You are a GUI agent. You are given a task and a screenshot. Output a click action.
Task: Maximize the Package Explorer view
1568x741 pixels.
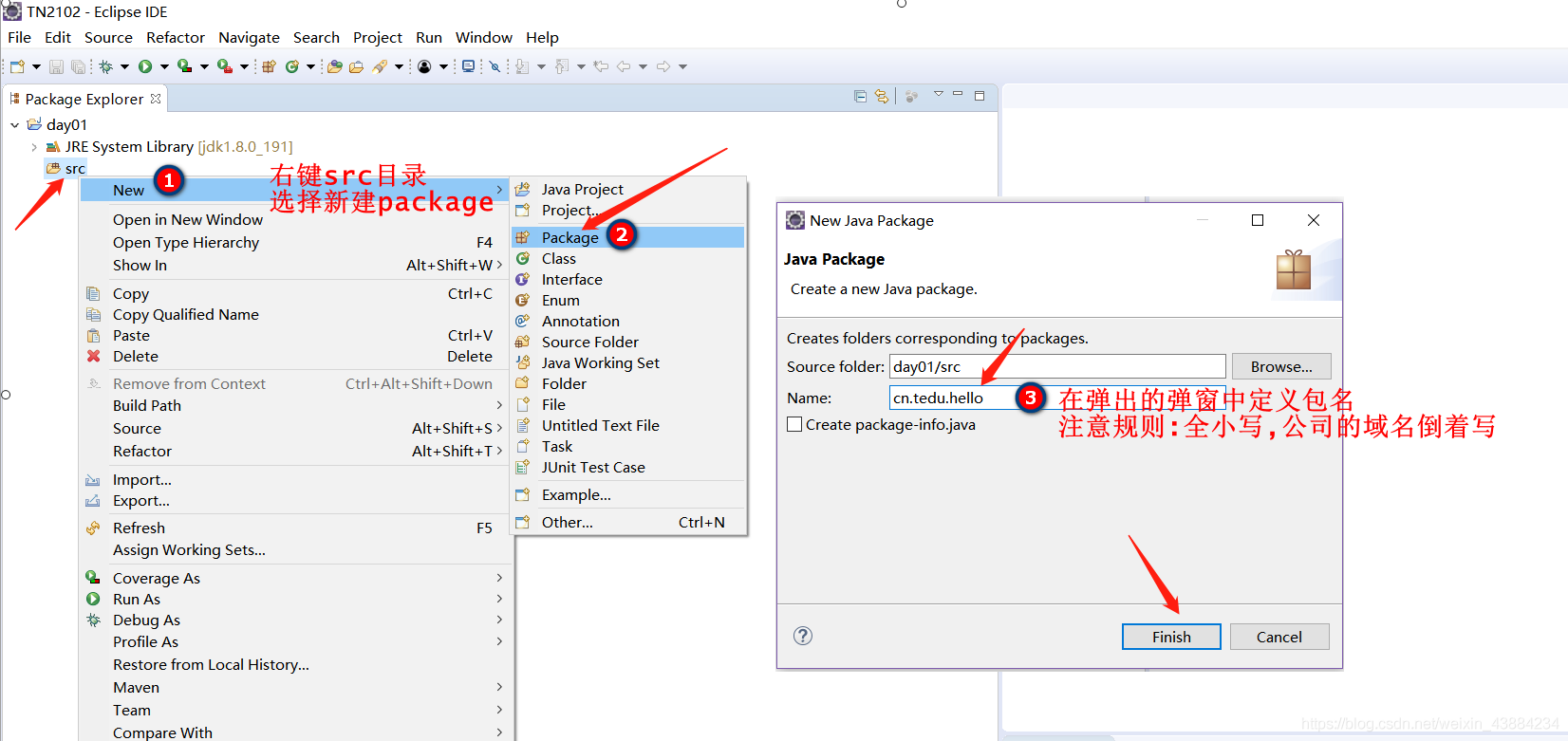click(980, 95)
